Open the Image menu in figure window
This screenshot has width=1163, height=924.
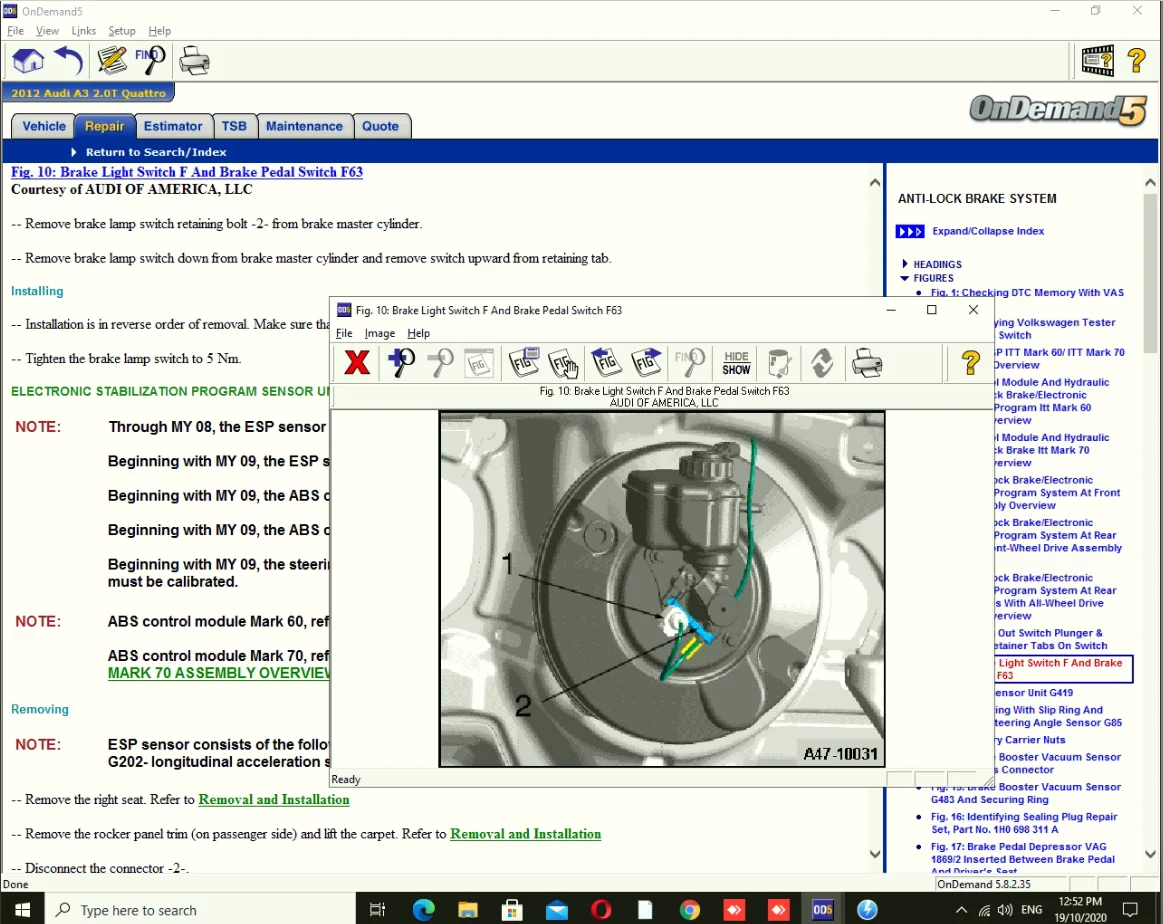click(x=379, y=333)
